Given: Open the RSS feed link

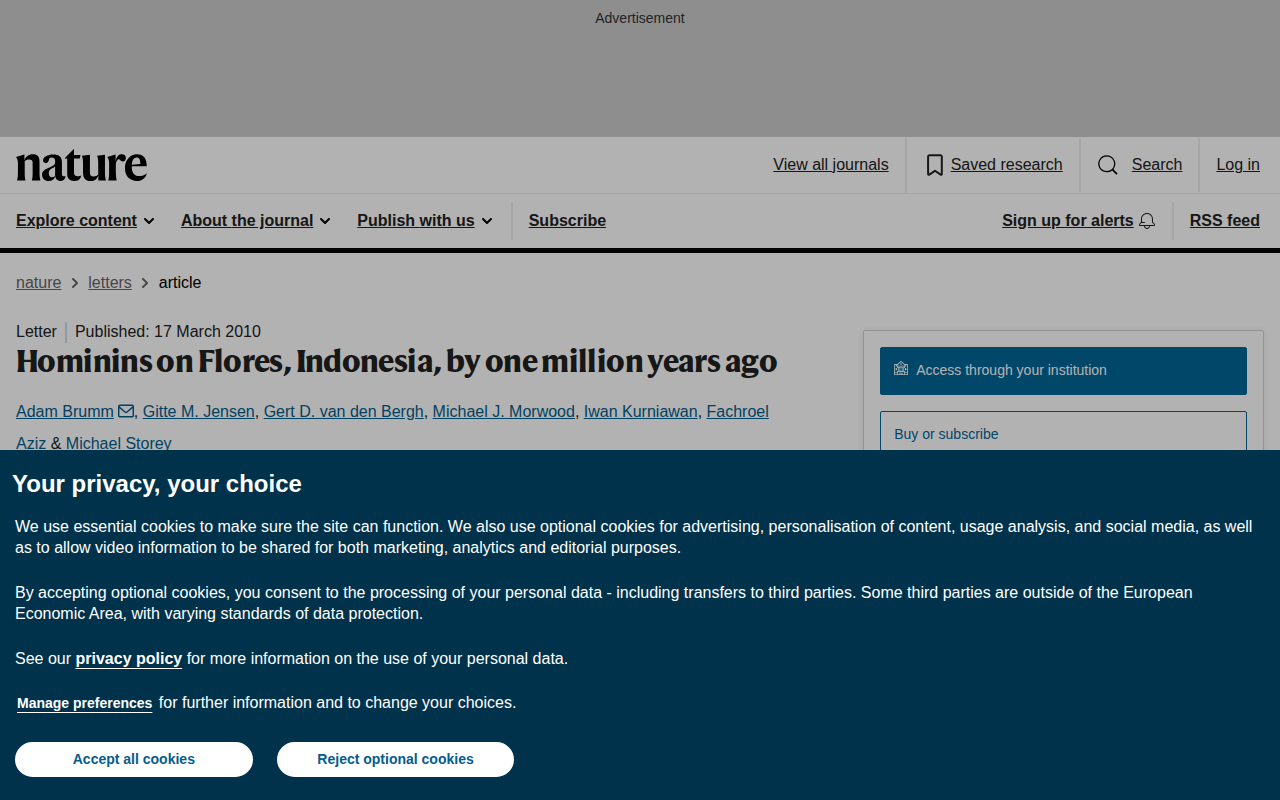Looking at the screenshot, I should pos(1224,221).
